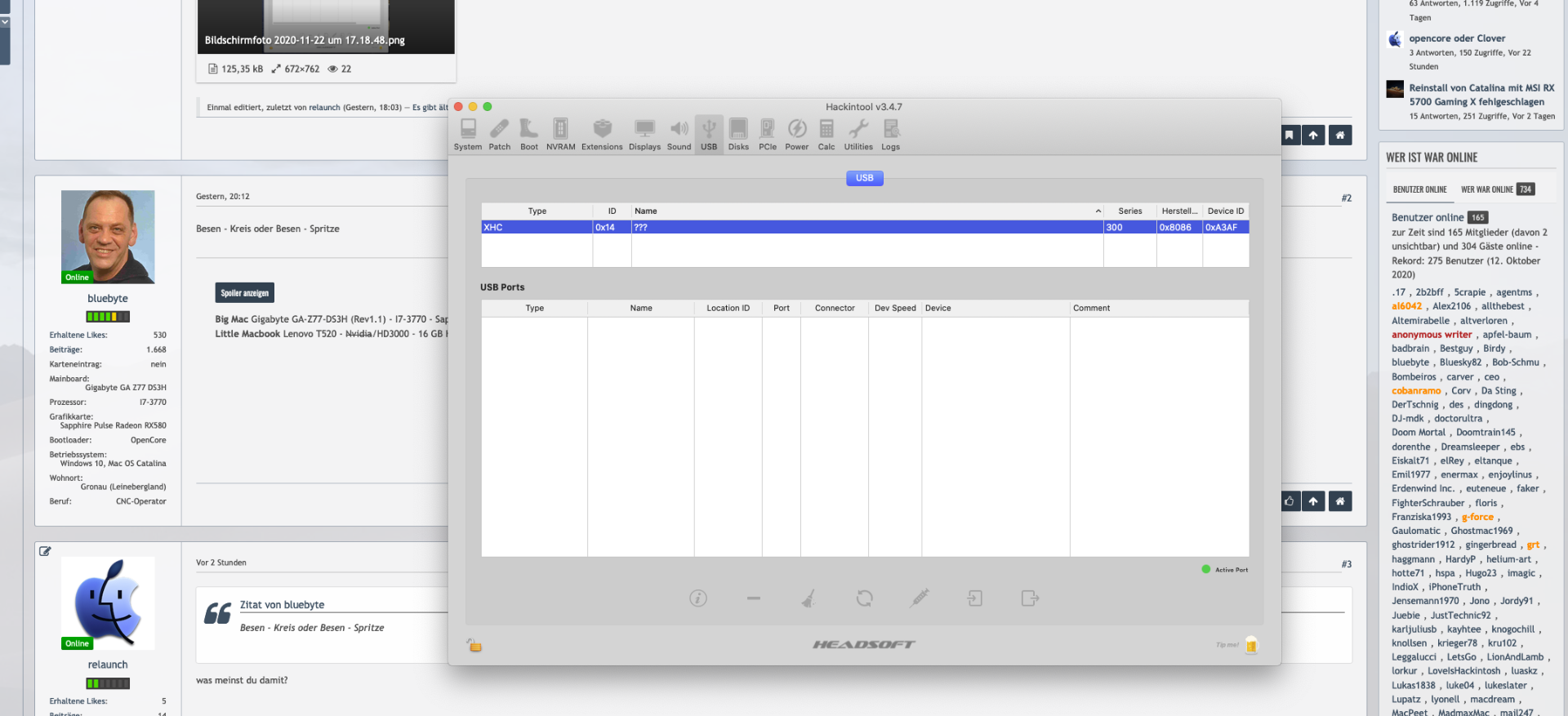The image size is (1568, 716).
Task: Click the up-arrow icon beside the bookmark button
Action: [1313, 136]
